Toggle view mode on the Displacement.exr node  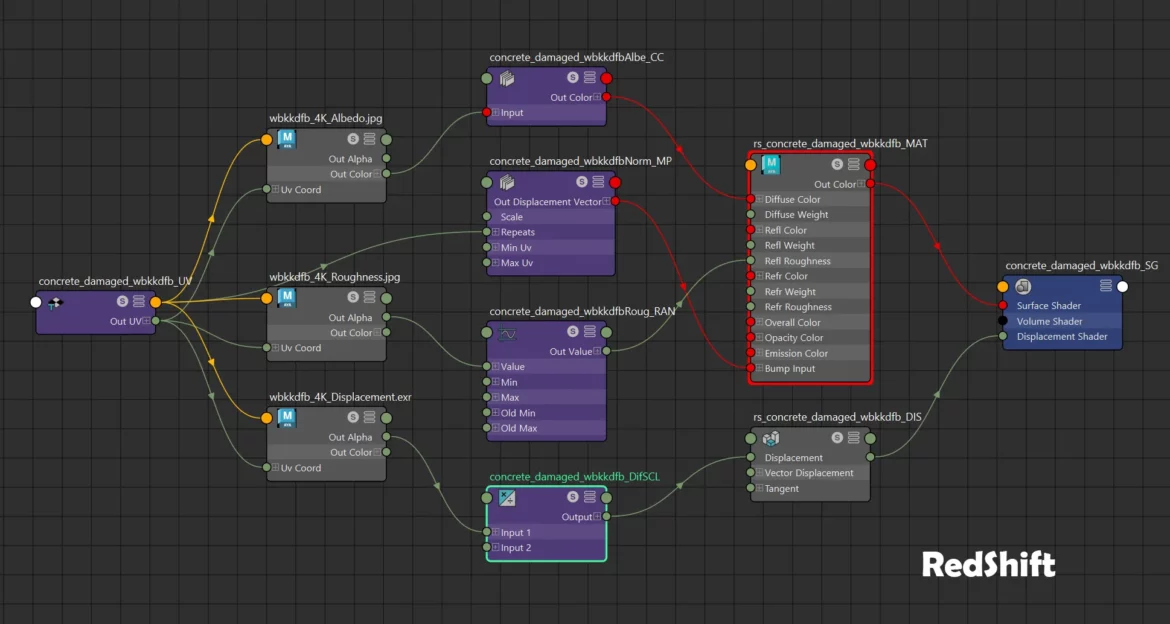pyautogui.click(x=369, y=417)
